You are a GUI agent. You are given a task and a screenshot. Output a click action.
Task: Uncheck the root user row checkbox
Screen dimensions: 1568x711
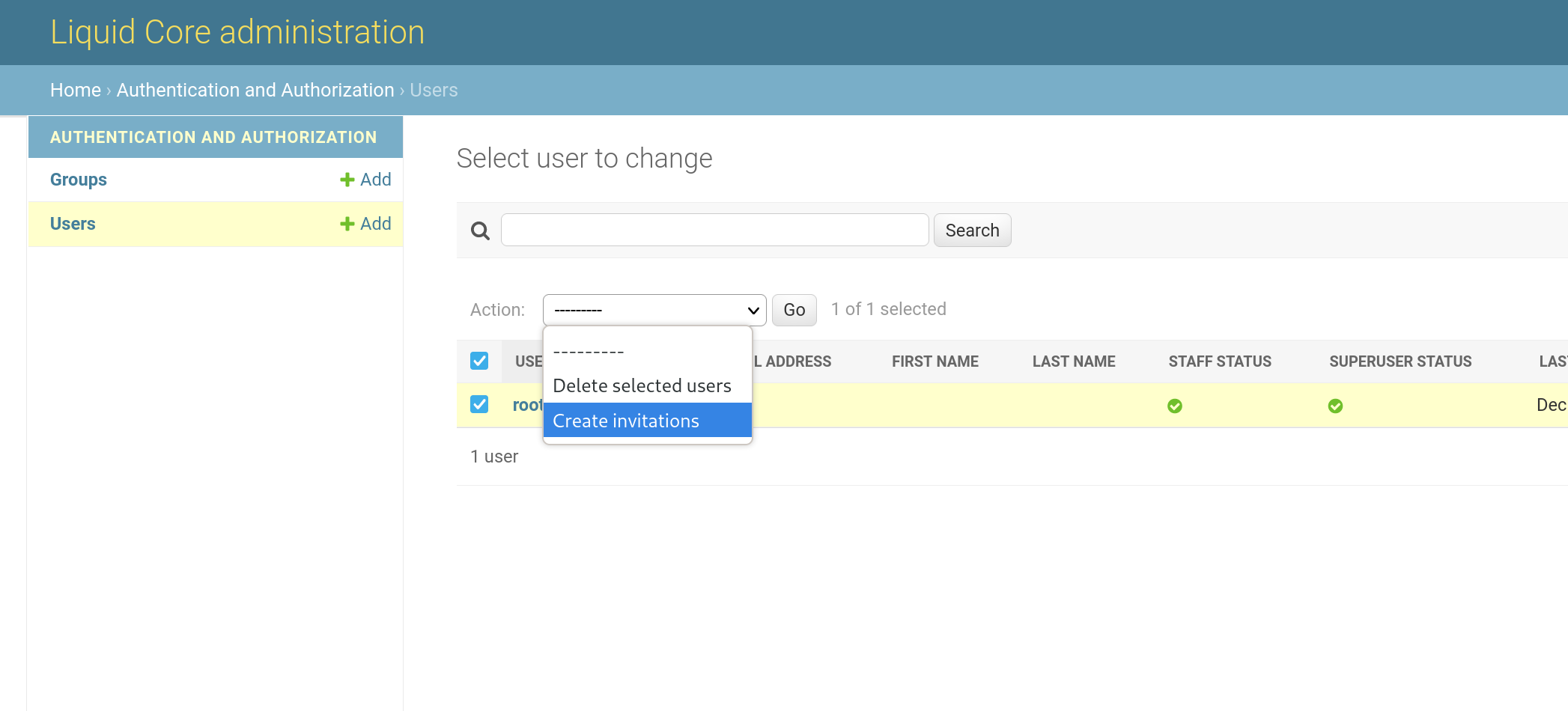tap(479, 404)
